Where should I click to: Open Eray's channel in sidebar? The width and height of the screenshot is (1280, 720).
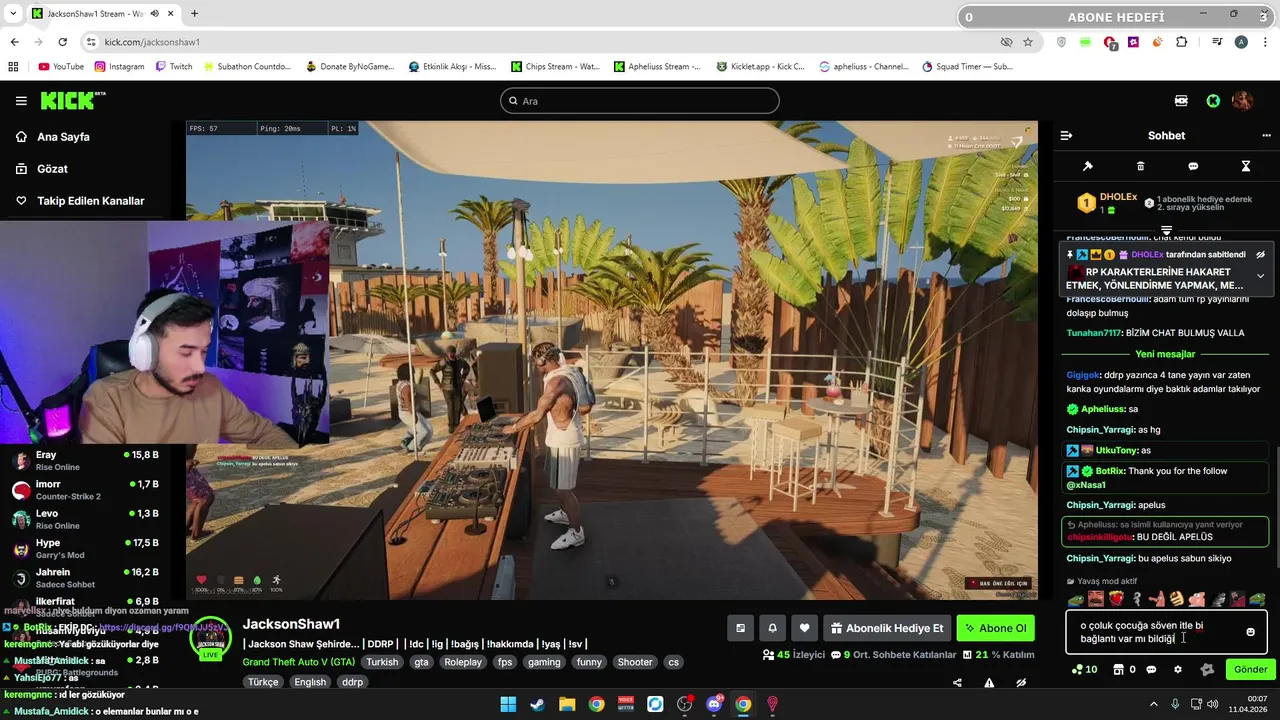[x=85, y=461]
